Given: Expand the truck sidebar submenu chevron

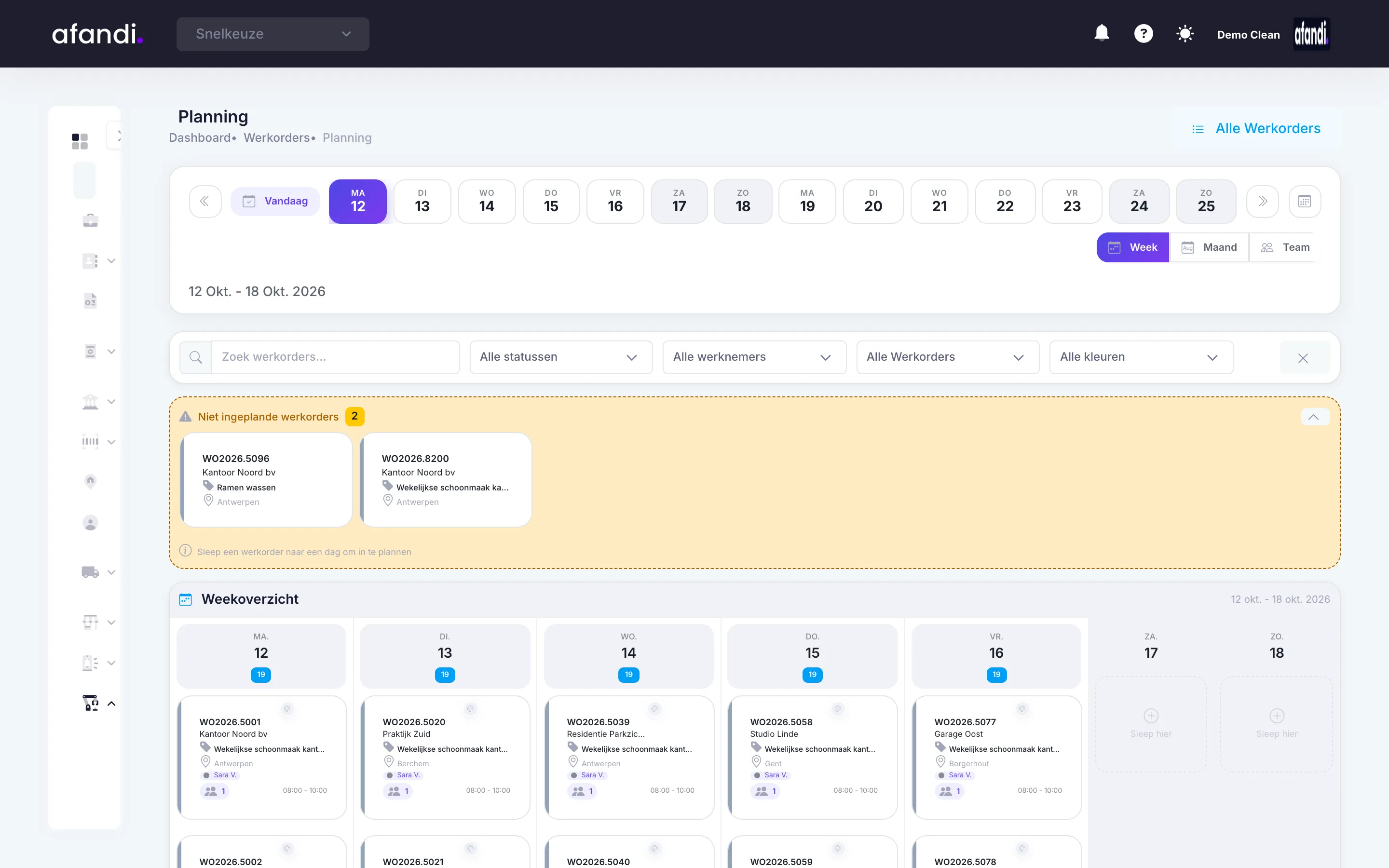Looking at the screenshot, I should 111,572.
